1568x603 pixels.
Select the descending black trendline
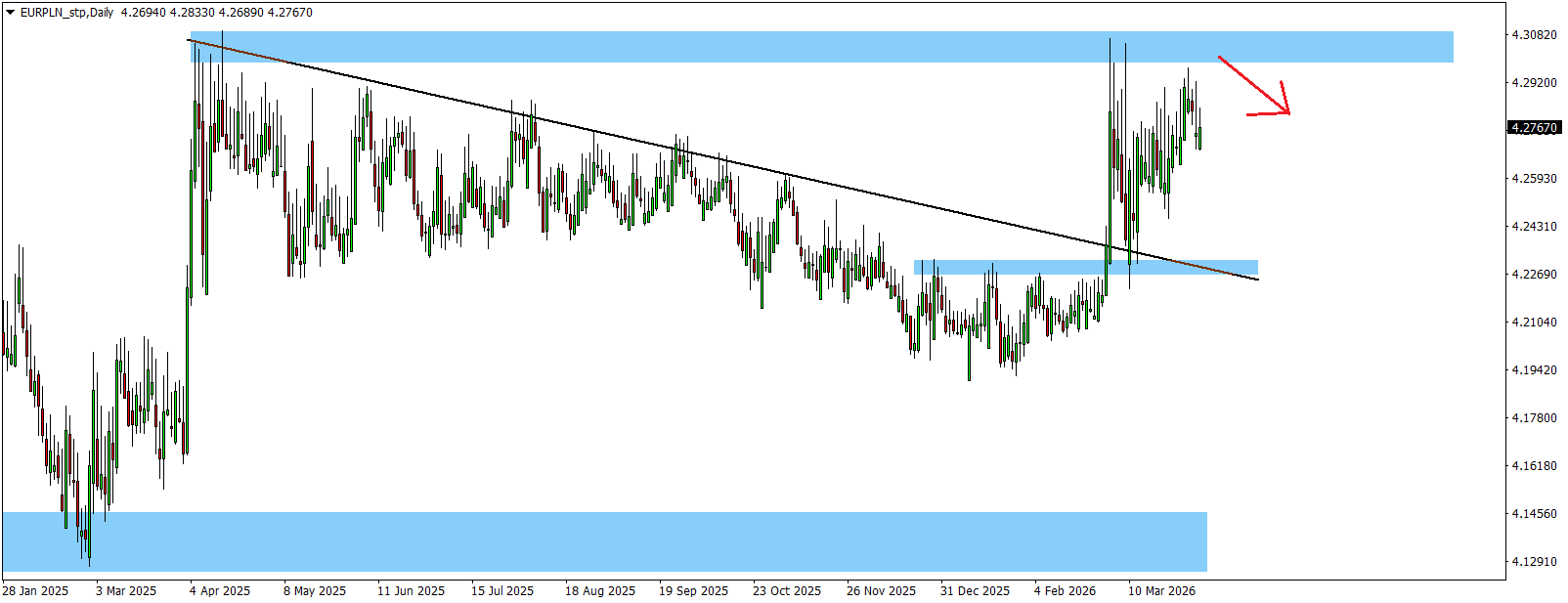[x=723, y=160]
